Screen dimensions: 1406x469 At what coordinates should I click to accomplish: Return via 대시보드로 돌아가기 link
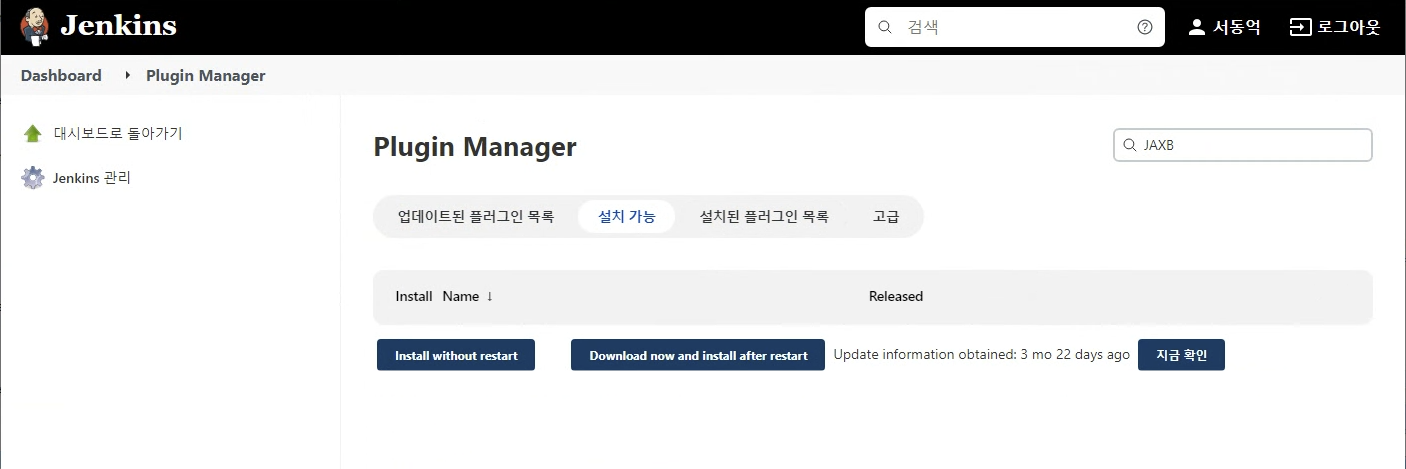pos(118,133)
